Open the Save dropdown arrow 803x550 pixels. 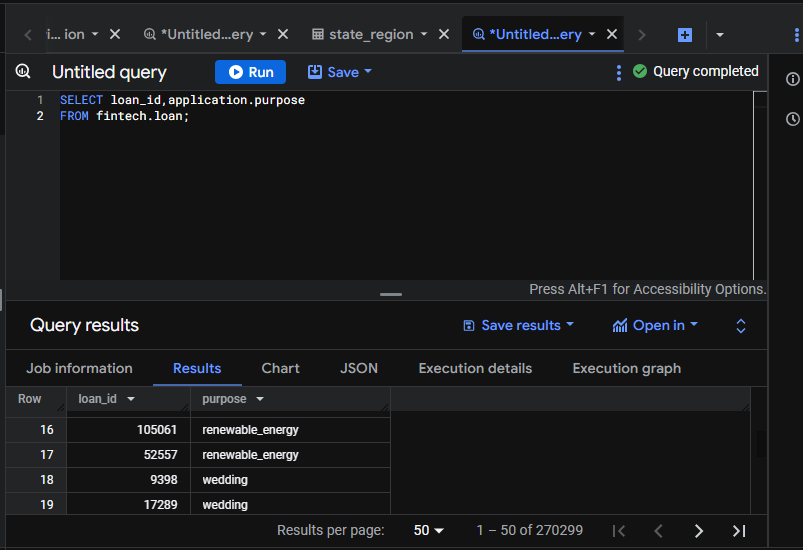pos(368,72)
